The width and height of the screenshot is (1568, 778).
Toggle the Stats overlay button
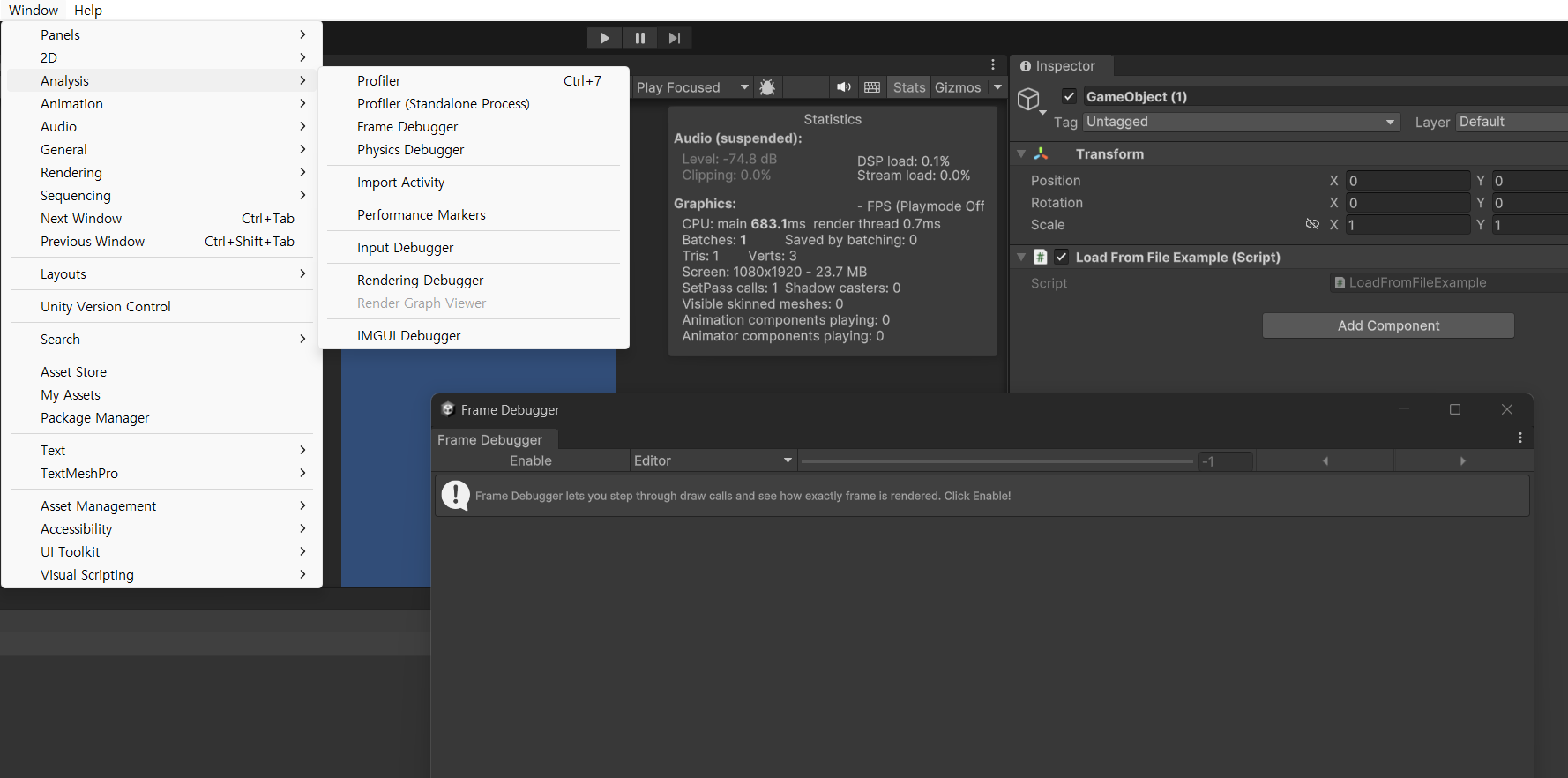click(909, 87)
